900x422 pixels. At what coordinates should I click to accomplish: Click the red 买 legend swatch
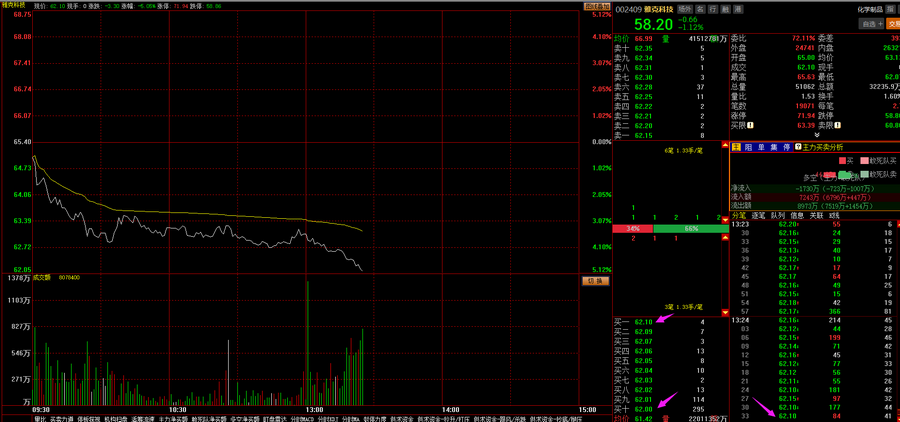843,161
